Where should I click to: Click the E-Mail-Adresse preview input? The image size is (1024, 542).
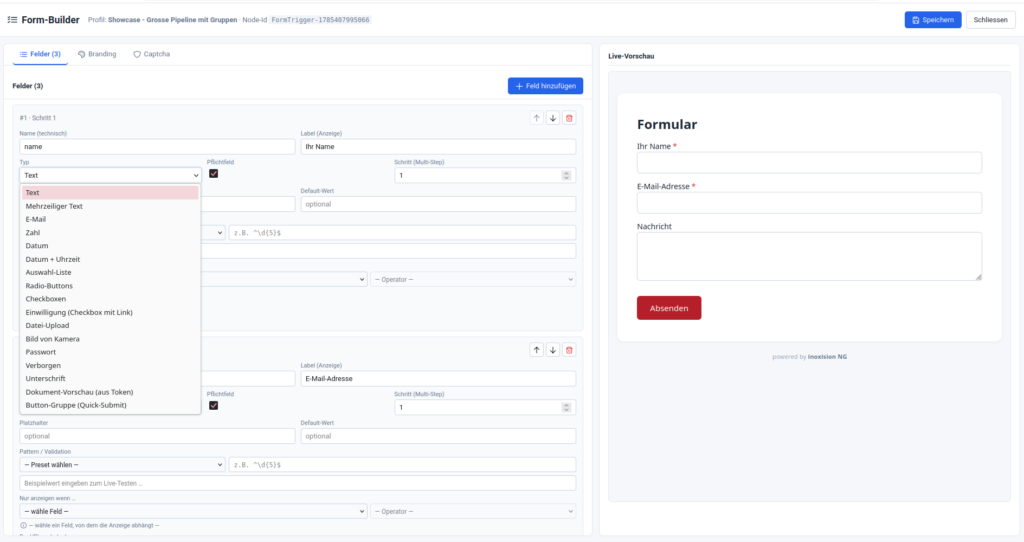(809, 202)
